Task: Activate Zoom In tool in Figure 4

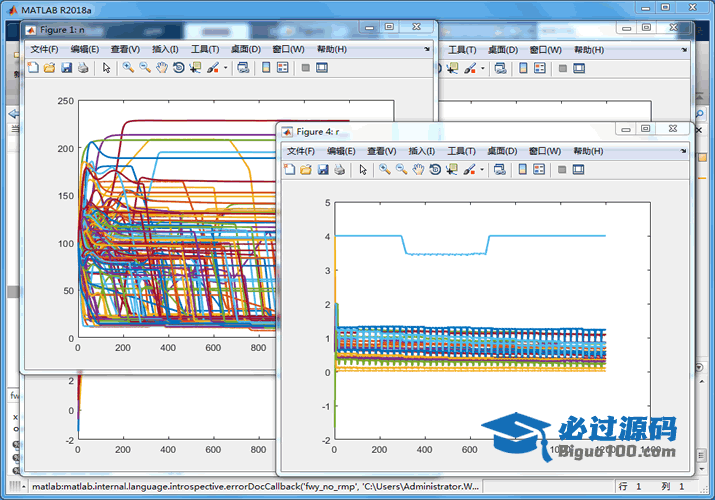Action: pos(385,170)
